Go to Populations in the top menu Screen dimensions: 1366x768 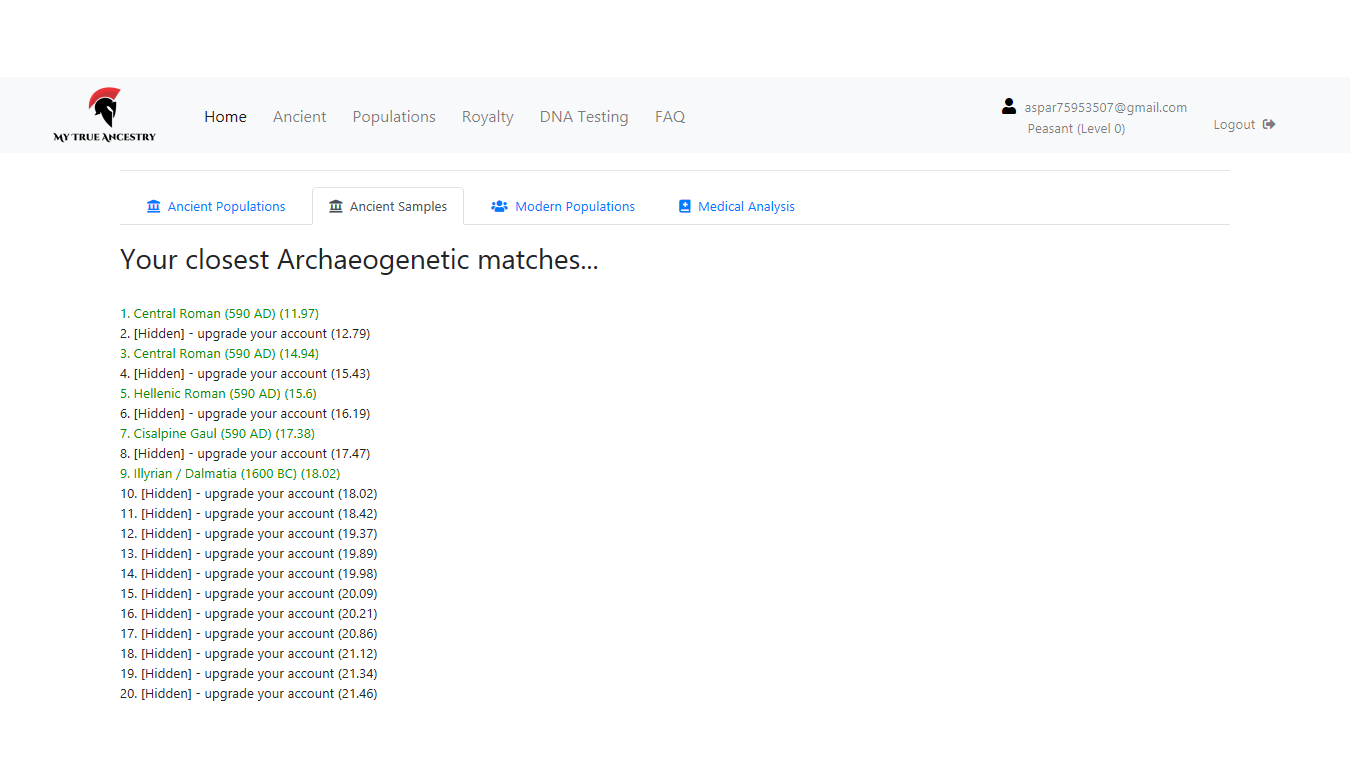[394, 116]
